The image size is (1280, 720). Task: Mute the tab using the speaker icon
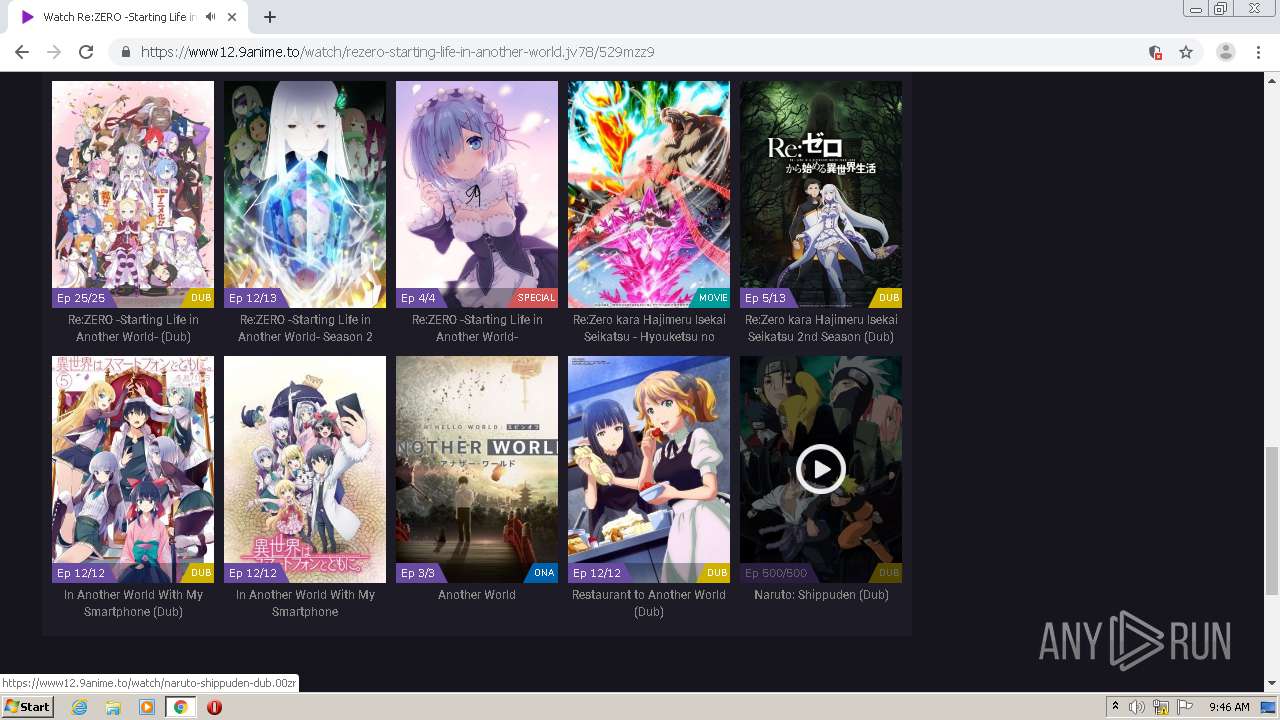point(210,17)
